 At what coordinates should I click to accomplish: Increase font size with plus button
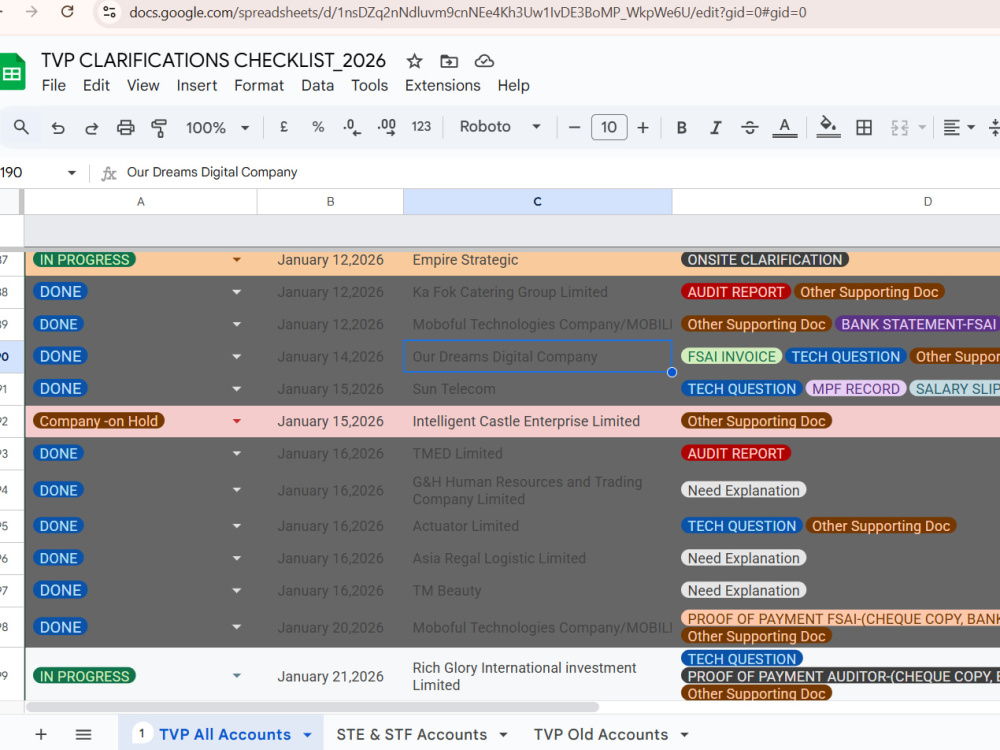[643, 127]
